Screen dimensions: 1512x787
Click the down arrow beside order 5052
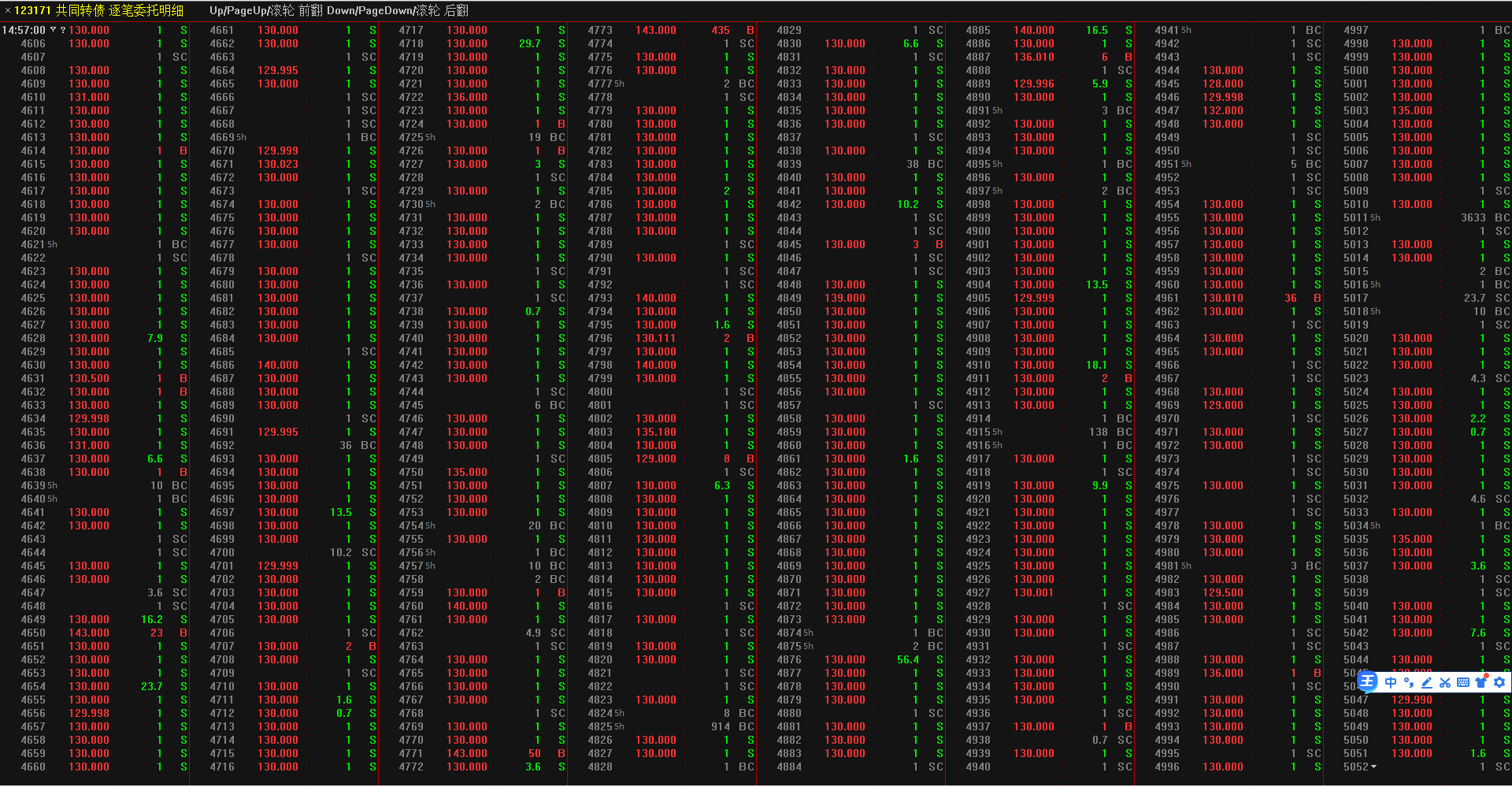point(1374,767)
